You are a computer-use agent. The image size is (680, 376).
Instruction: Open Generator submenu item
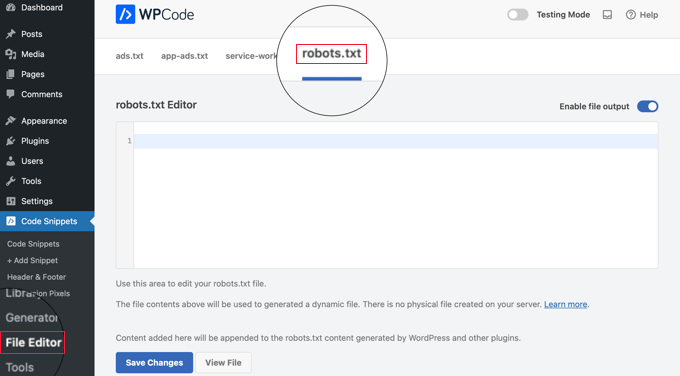click(x=32, y=317)
